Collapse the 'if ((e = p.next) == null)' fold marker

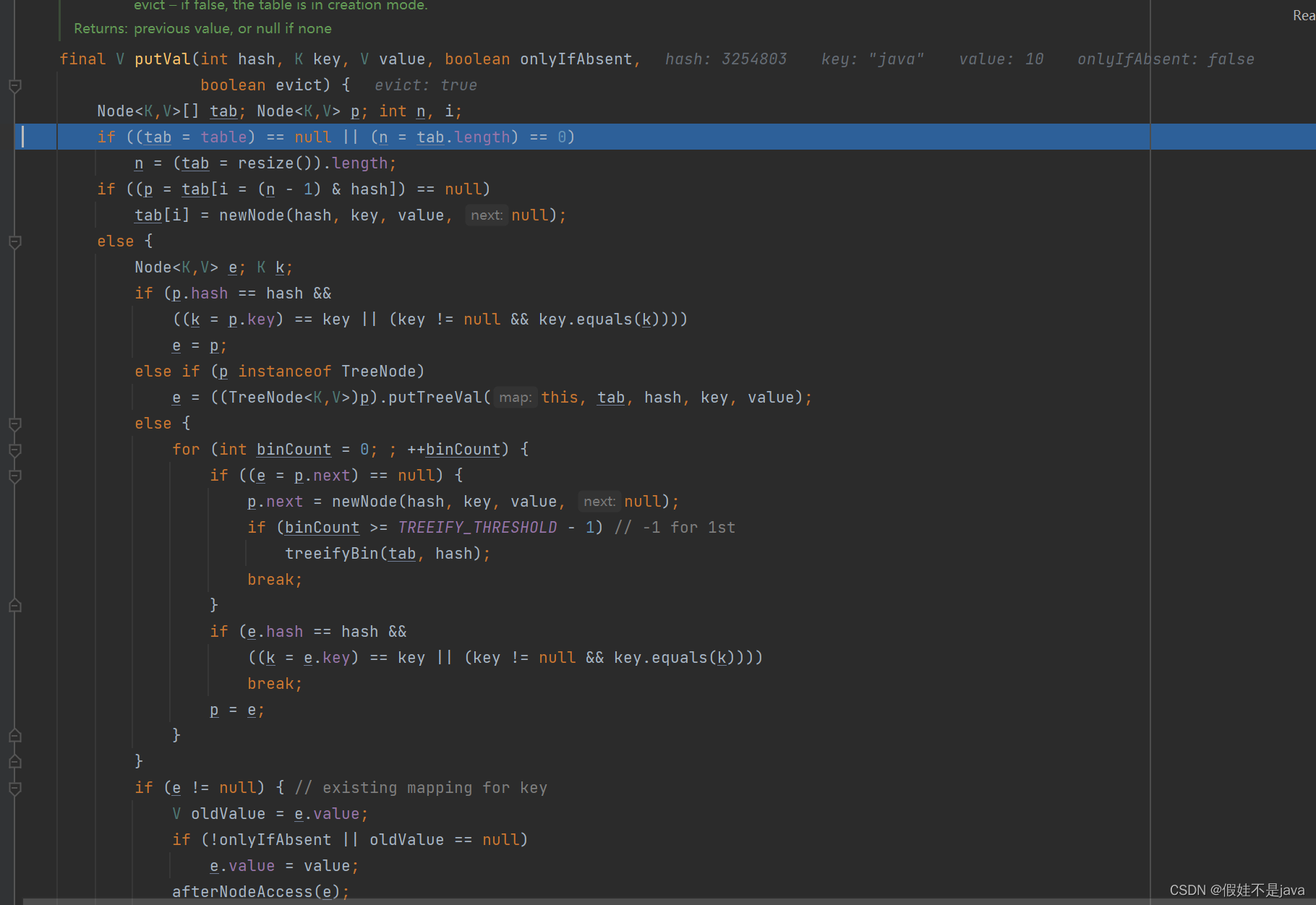(x=14, y=476)
